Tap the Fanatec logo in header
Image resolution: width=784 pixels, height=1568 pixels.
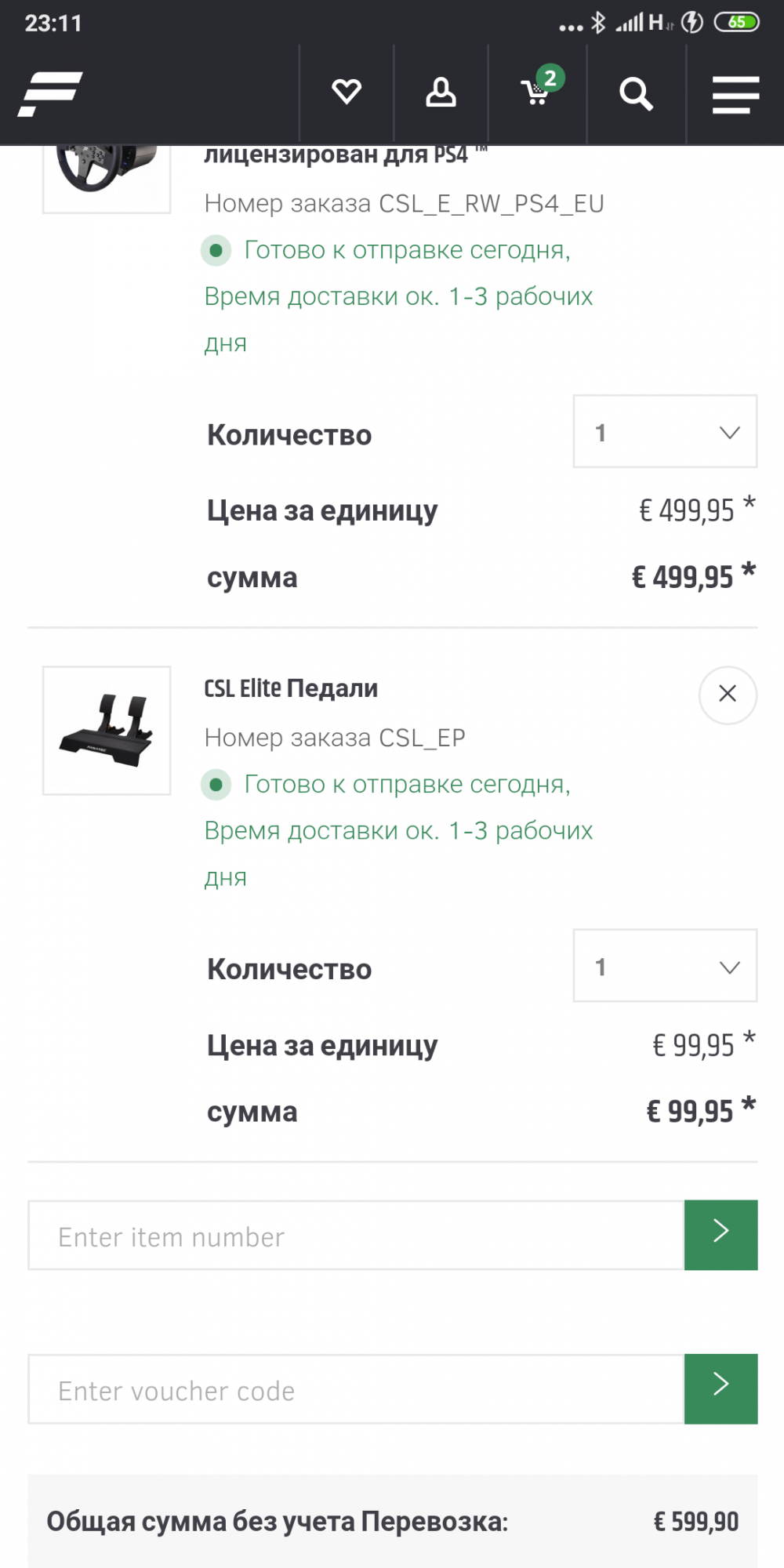click(51, 94)
